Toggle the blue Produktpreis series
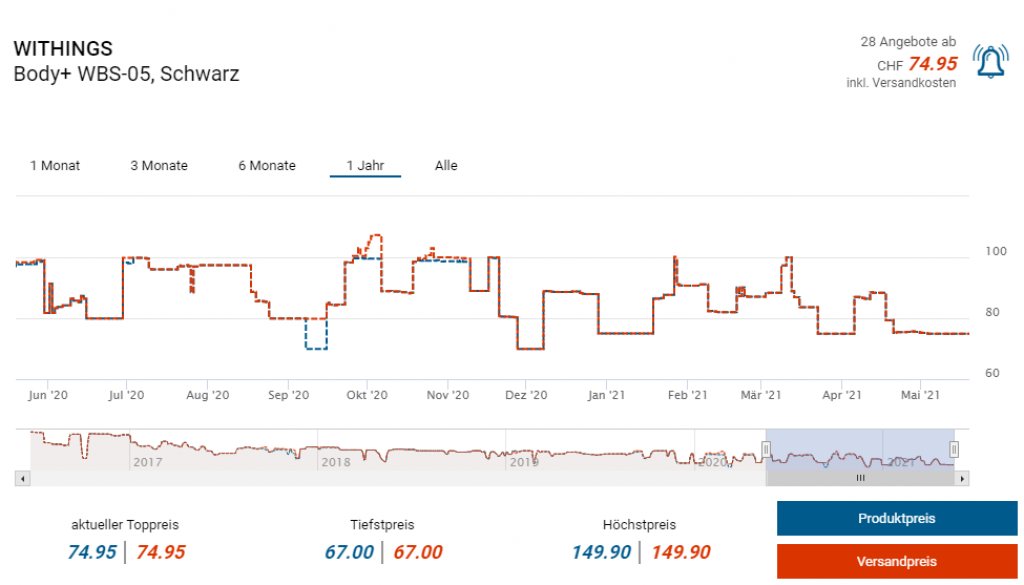1024x585 pixels. [896, 518]
